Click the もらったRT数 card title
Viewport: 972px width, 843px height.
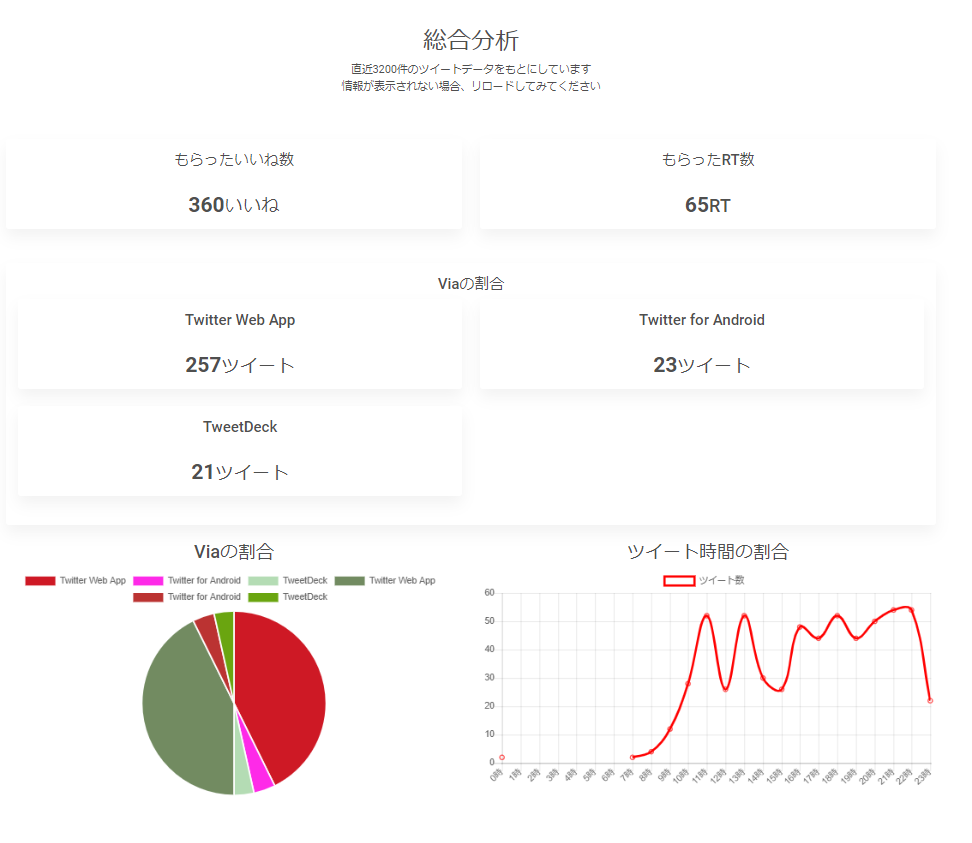pos(708,159)
